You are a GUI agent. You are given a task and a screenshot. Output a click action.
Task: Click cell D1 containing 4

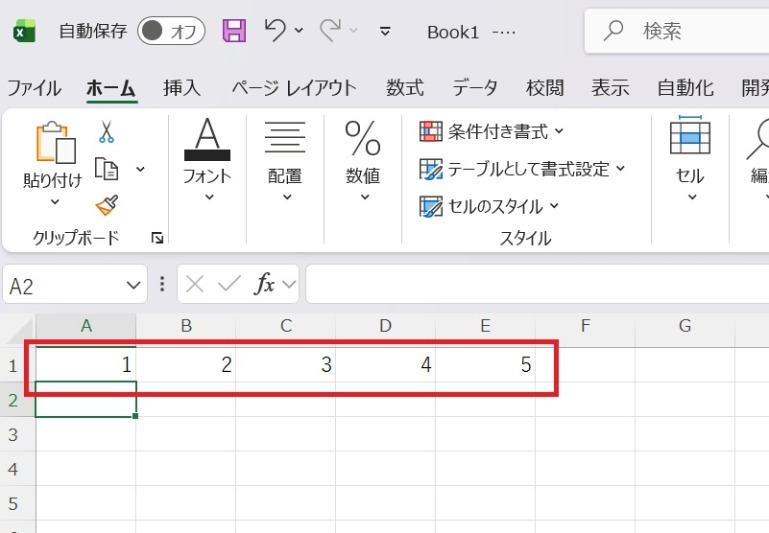[x=386, y=365]
